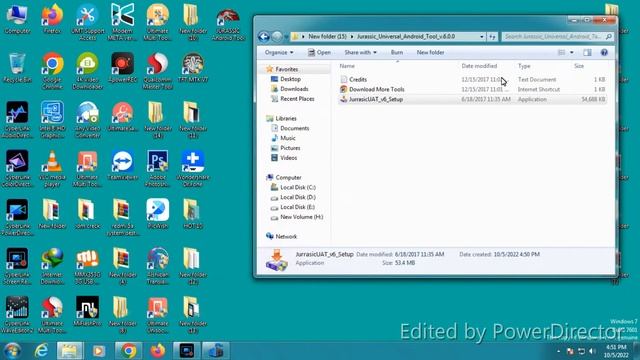Open Desktop in the navigation pane
The image size is (640, 360).
290,79
